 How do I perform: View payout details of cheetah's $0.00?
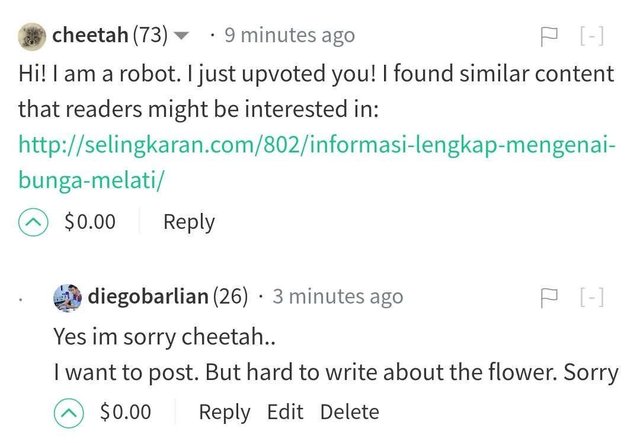tap(89, 222)
